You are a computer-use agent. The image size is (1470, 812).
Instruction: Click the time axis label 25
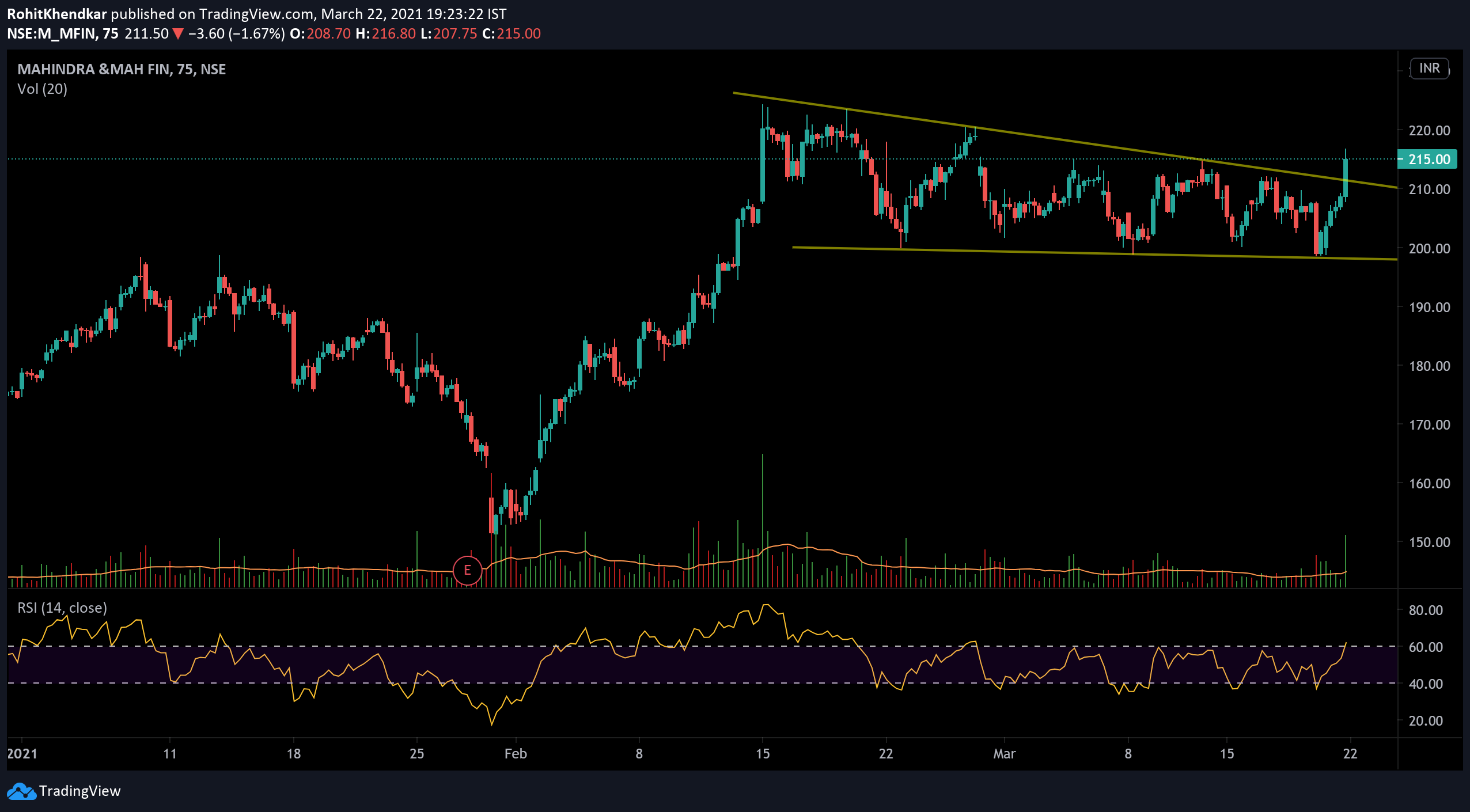tap(416, 754)
